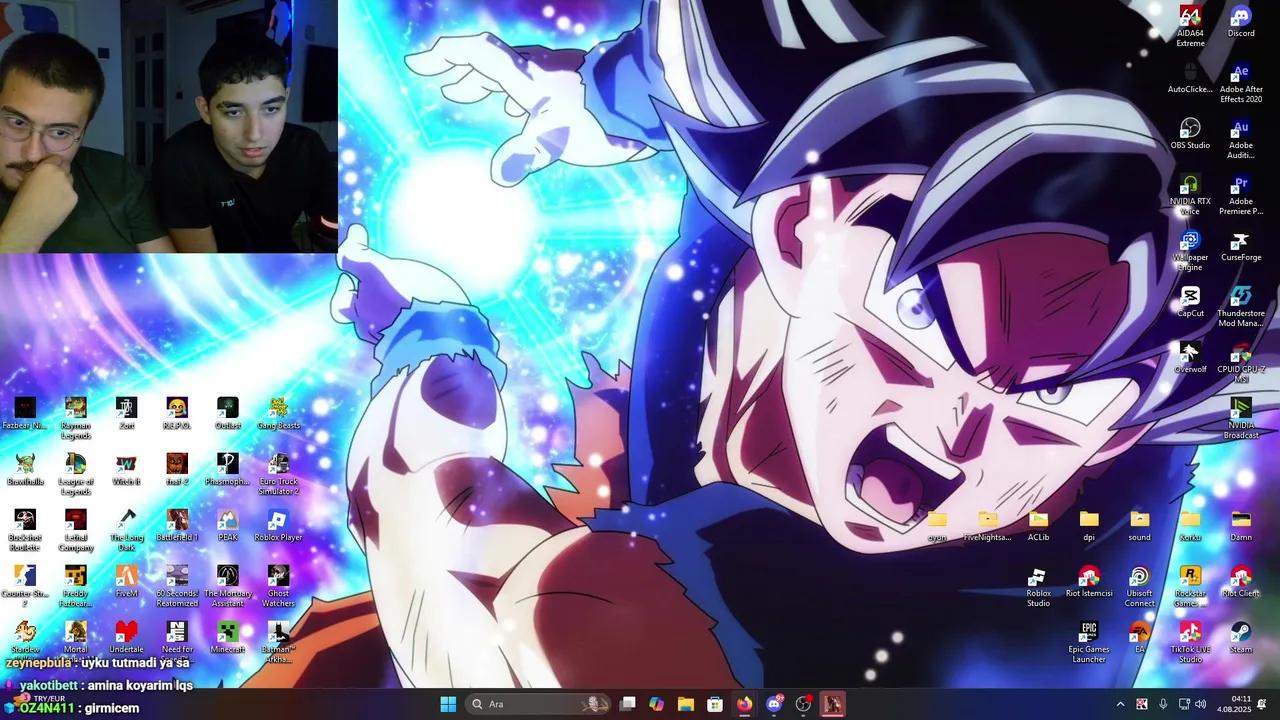Screen dimensions: 1280x720
Task: Select the Damn folder on the desktop
Action: 1240,526
